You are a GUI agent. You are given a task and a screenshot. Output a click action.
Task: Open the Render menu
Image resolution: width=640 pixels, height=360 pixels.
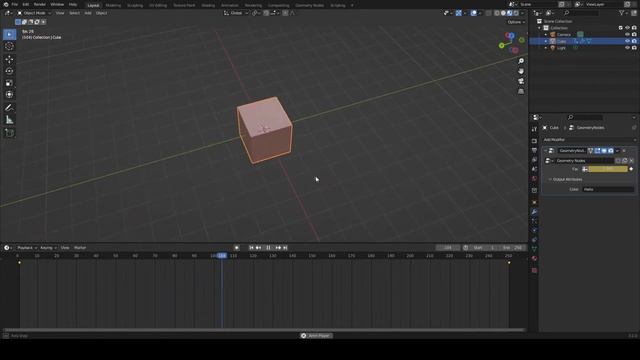tap(40, 4)
